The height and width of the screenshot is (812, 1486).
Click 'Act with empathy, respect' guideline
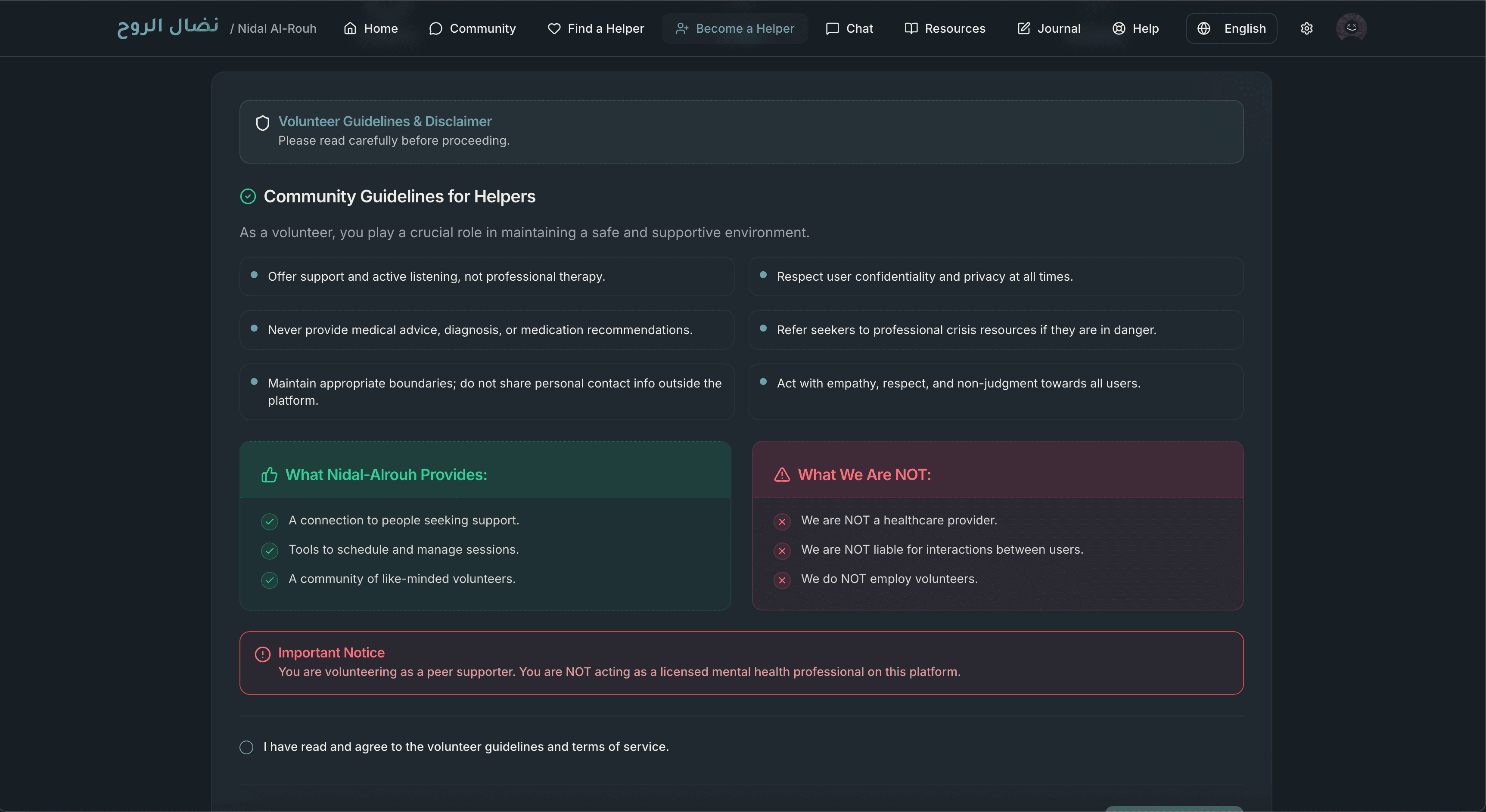click(996, 392)
